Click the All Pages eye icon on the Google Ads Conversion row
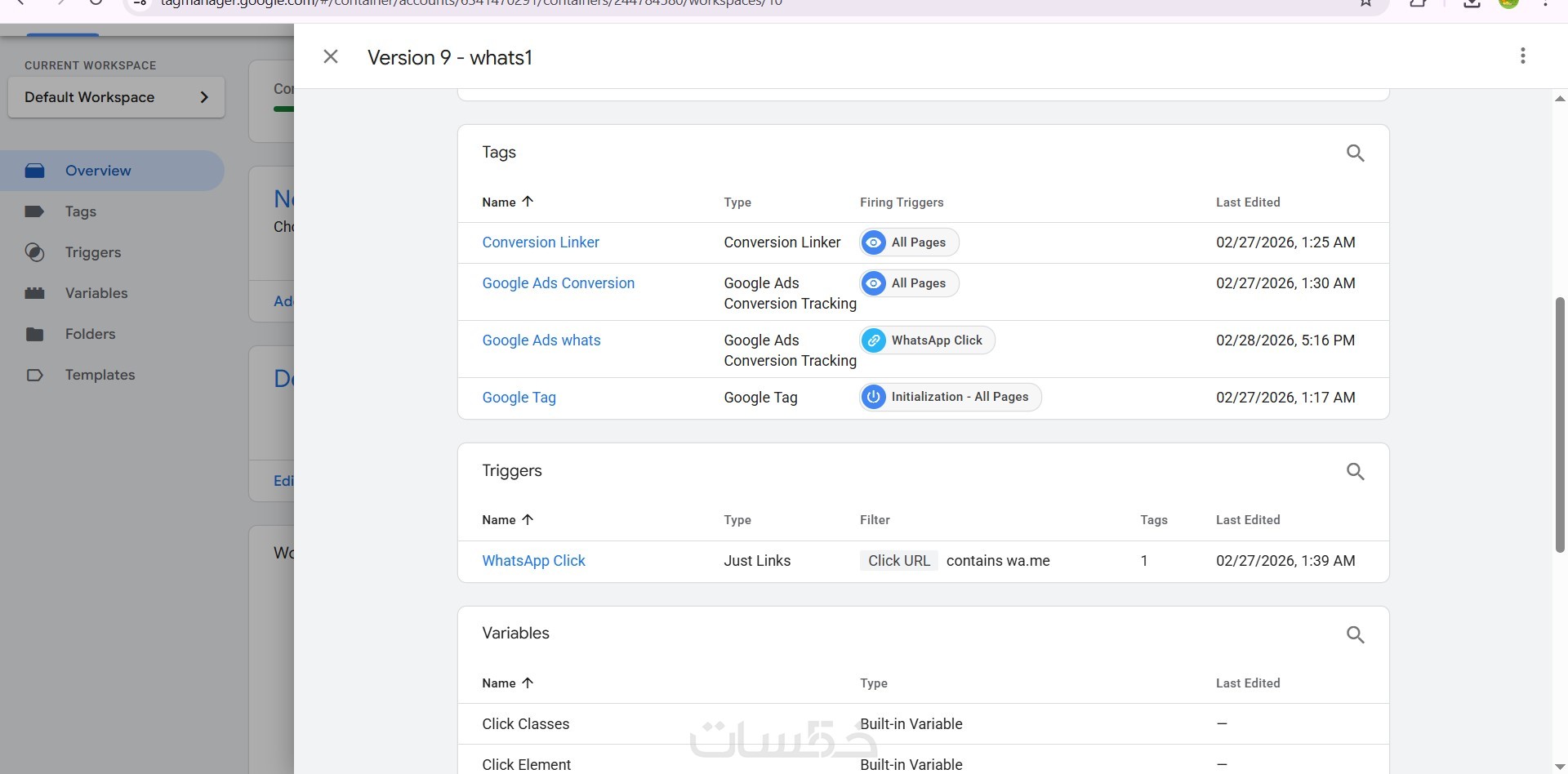1568x774 pixels. pos(874,283)
